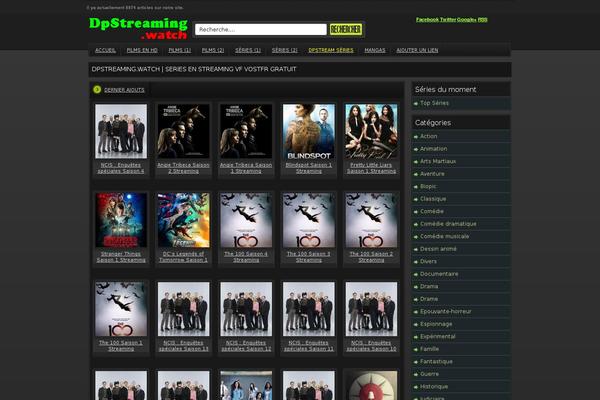Select the Drama category
Viewport: 600px width, 400px height.
click(x=429, y=286)
